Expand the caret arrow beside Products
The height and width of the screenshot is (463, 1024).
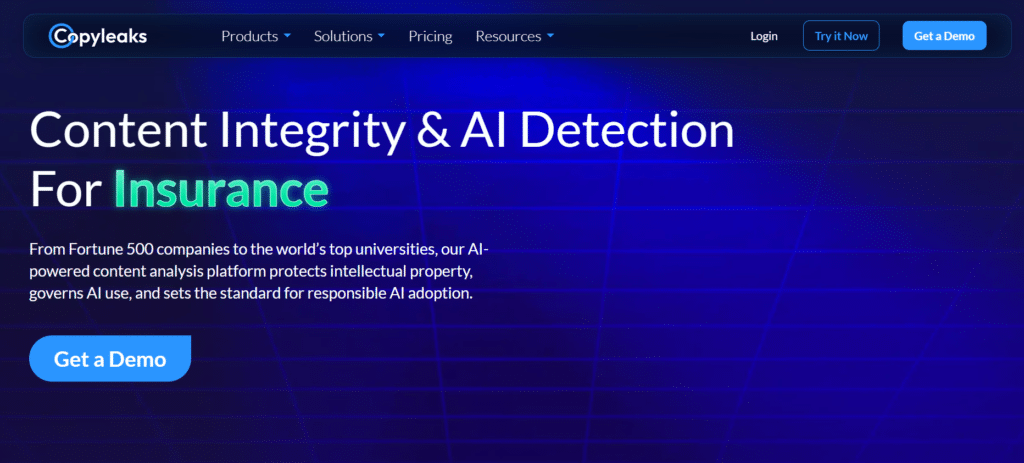click(288, 36)
